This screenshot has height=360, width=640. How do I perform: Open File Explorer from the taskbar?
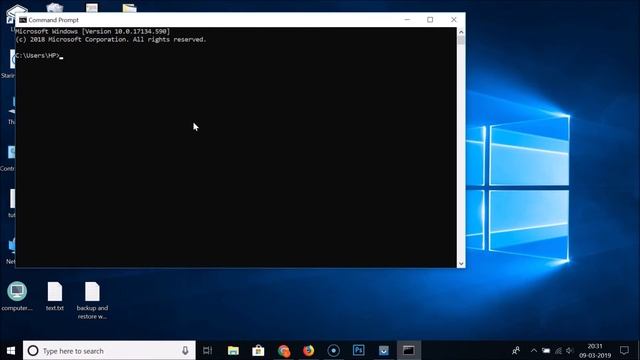point(233,351)
